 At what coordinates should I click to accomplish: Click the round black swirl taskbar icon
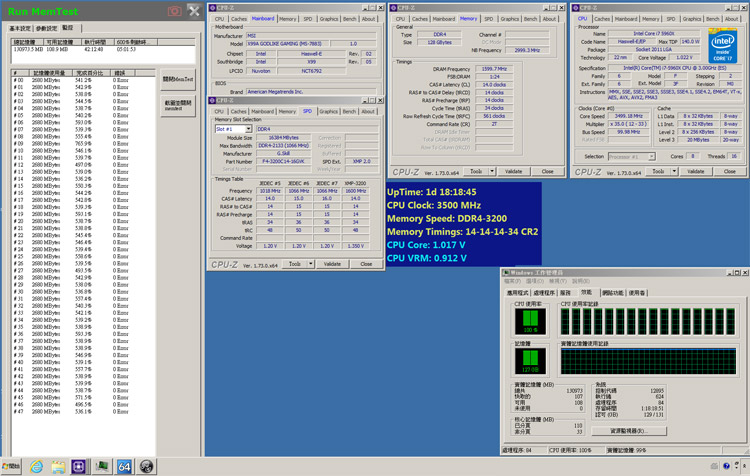coord(146,466)
